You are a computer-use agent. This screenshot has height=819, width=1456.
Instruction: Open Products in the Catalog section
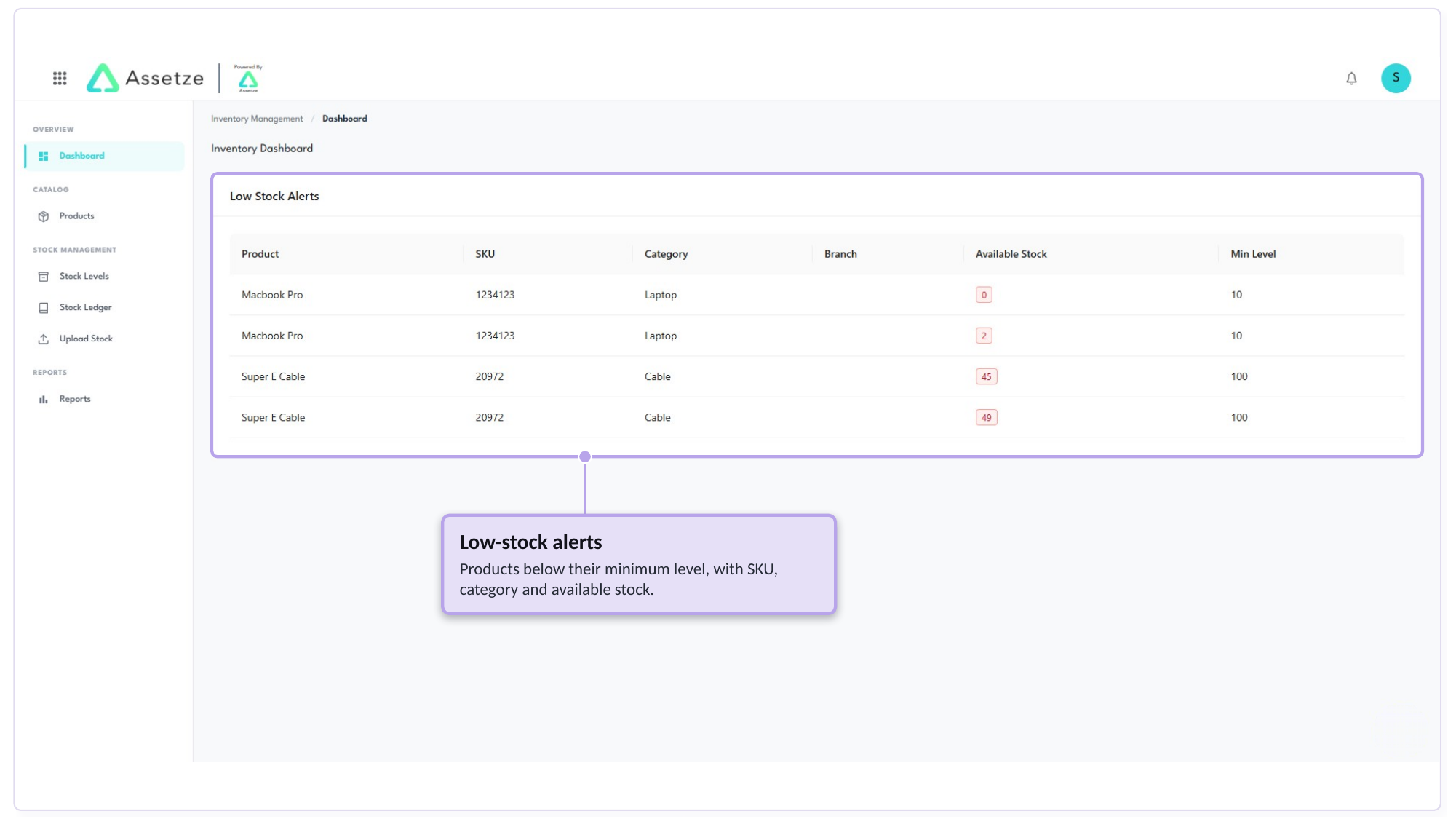click(x=104, y=216)
